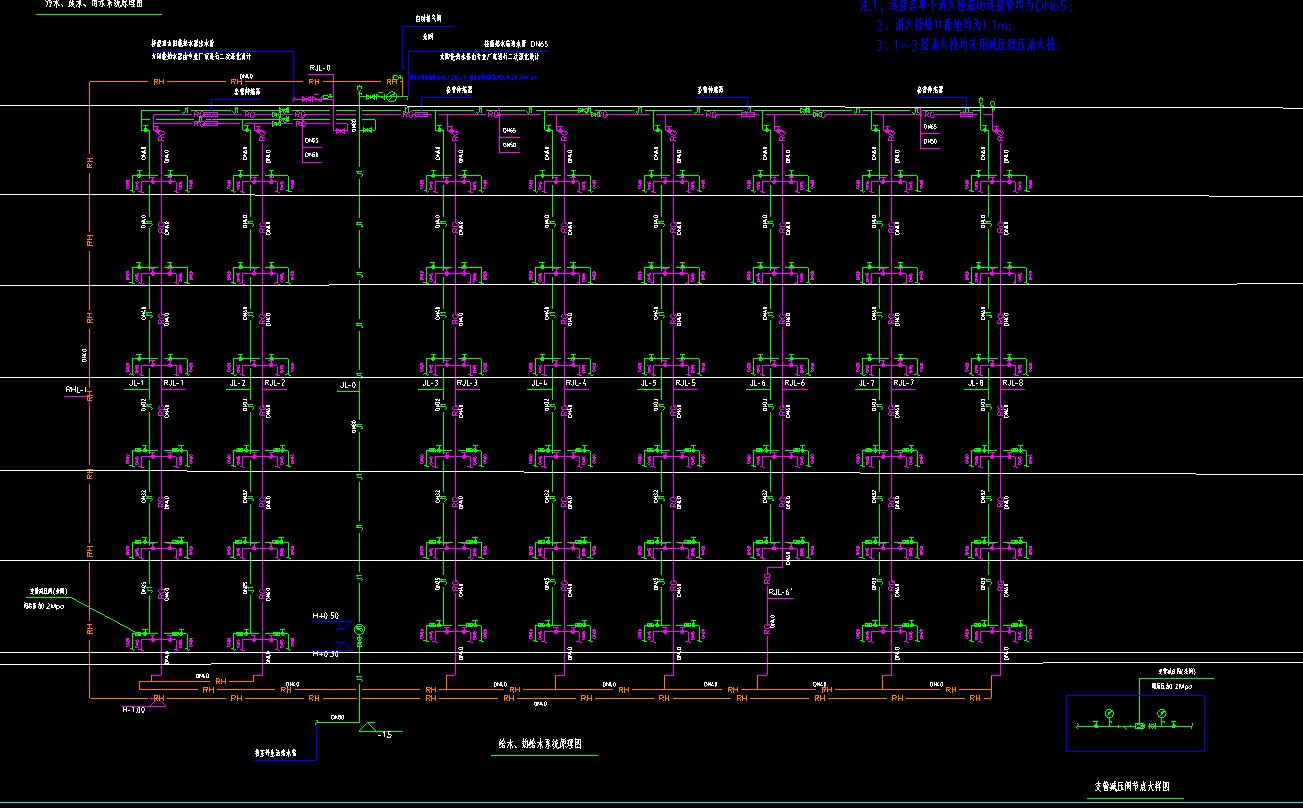Image resolution: width=1303 pixels, height=808 pixels.
Task: Pick the blue detail frame in the pressure valve drawing
Action: [1135, 723]
